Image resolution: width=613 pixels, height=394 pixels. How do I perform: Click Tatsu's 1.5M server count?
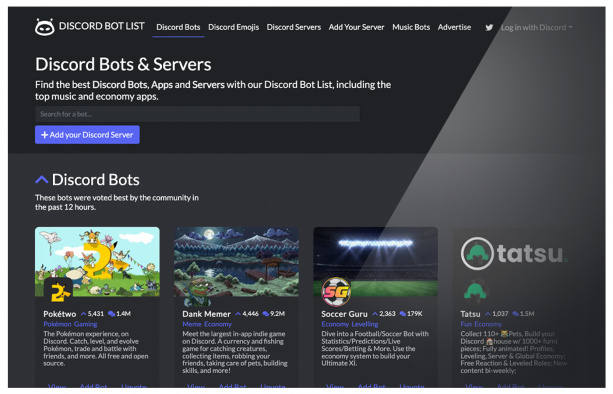click(x=527, y=313)
